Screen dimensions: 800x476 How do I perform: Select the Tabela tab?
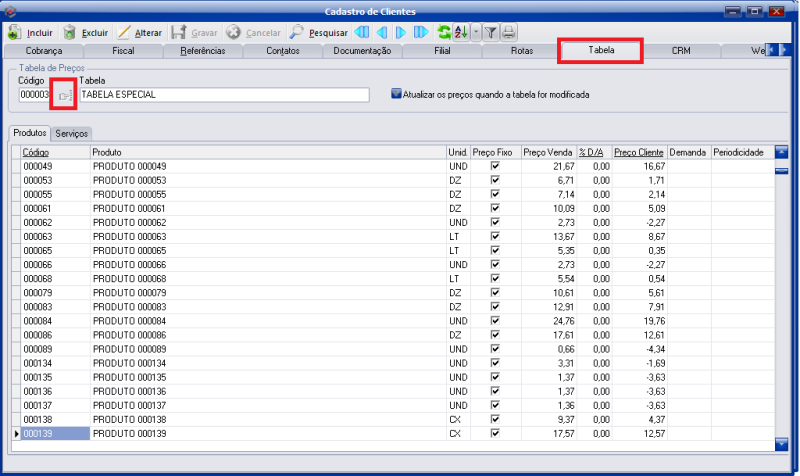click(x=601, y=50)
